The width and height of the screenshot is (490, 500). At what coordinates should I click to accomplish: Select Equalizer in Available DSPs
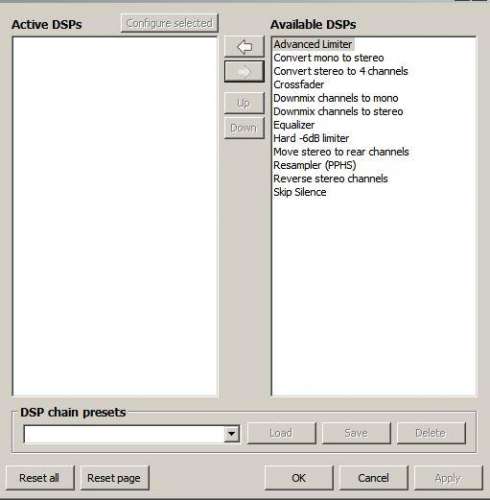pos(294,125)
